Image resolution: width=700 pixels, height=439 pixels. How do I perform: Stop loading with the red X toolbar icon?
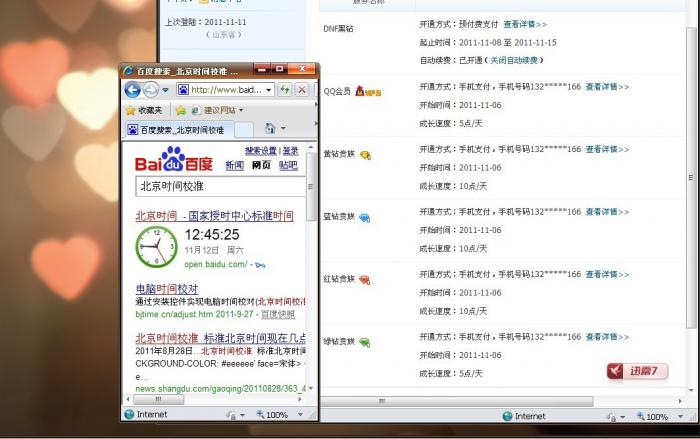click(302, 90)
